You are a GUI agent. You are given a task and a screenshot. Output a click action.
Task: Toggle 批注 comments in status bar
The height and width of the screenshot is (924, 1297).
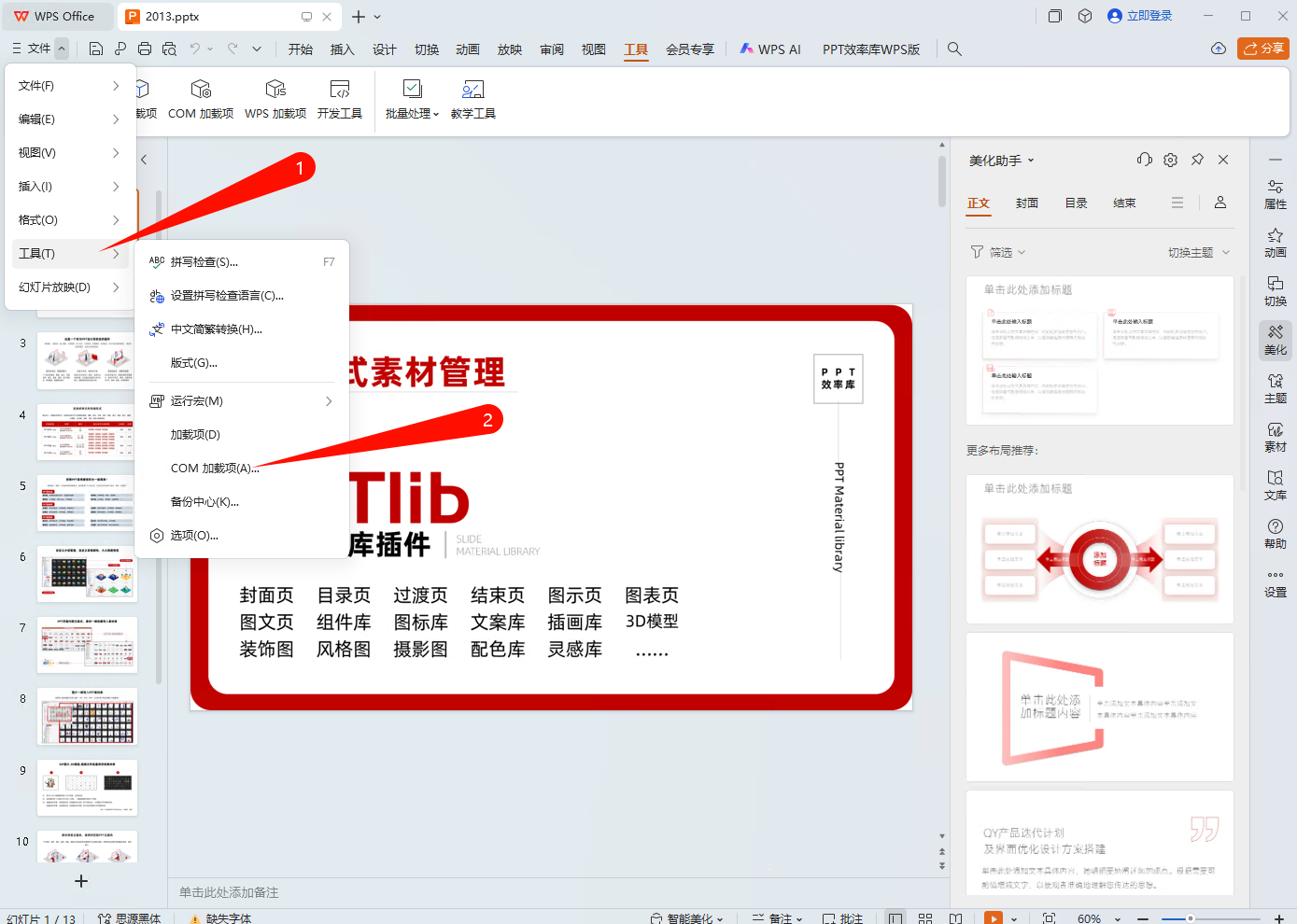[x=842, y=918]
